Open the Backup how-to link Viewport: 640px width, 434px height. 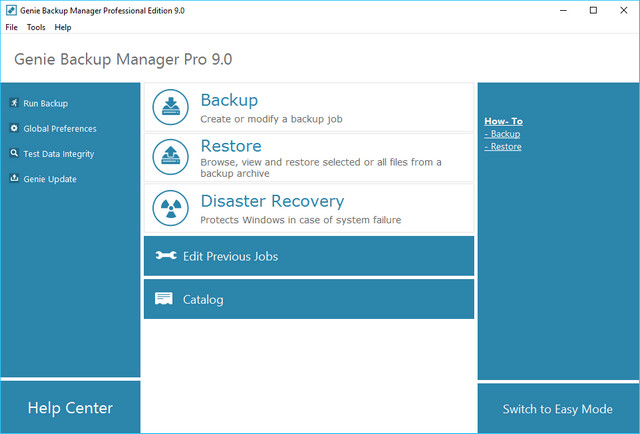[x=504, y=134]
